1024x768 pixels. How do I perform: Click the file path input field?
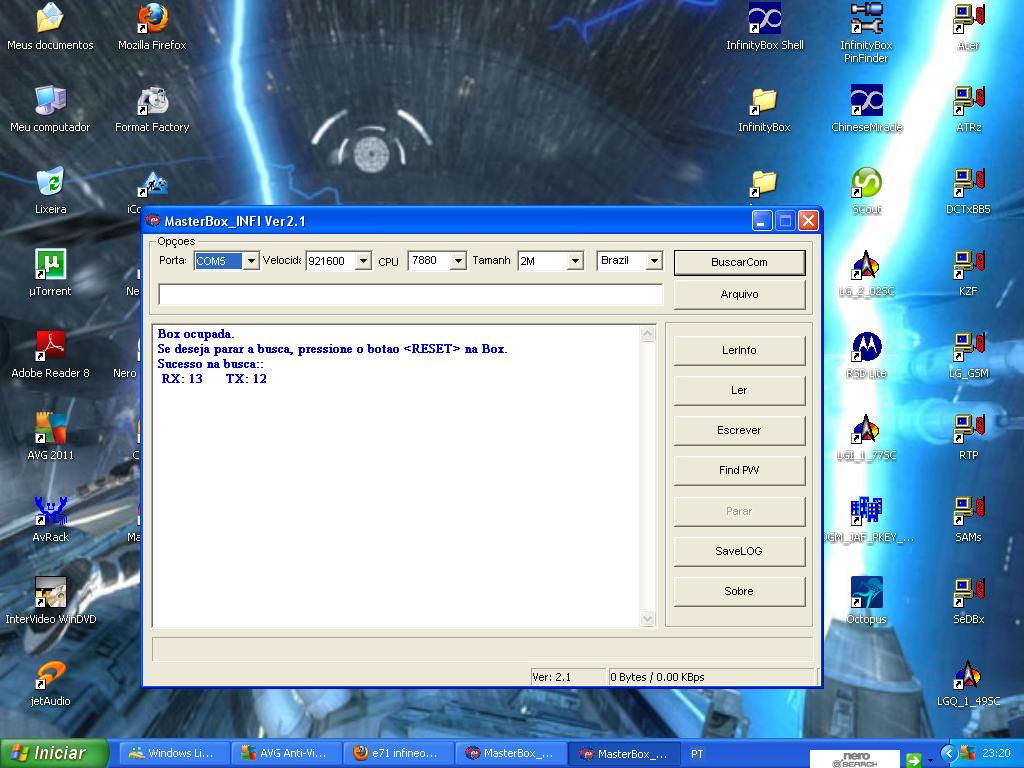[410, 294]
